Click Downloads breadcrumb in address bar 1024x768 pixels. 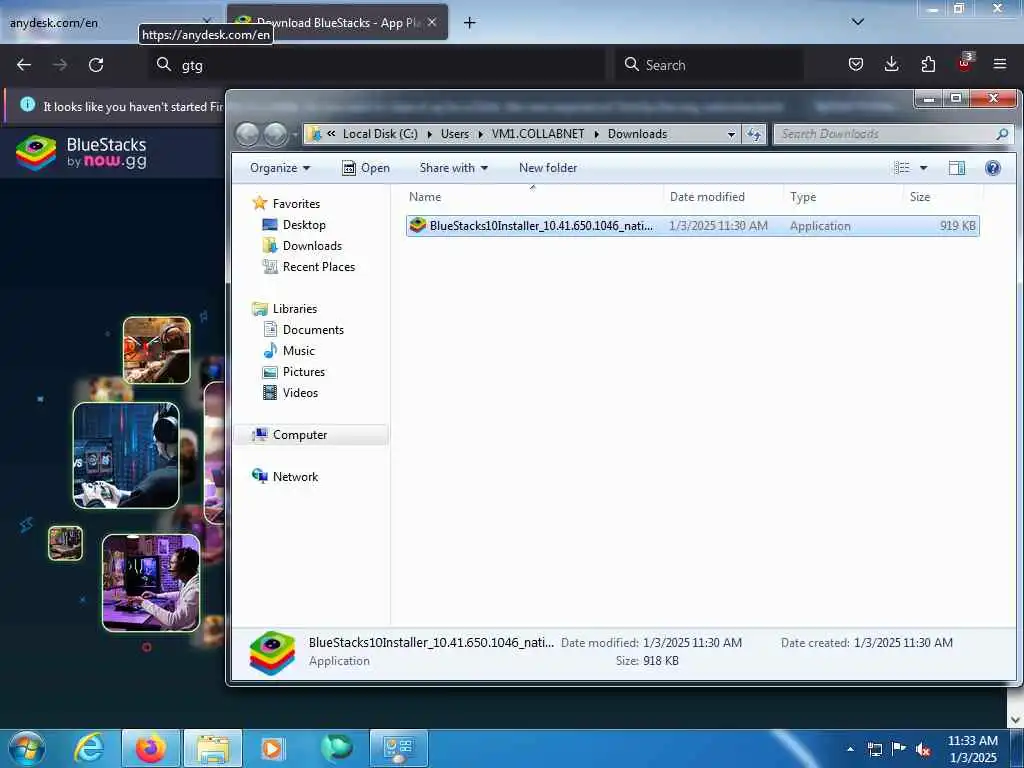click(637, 134)
